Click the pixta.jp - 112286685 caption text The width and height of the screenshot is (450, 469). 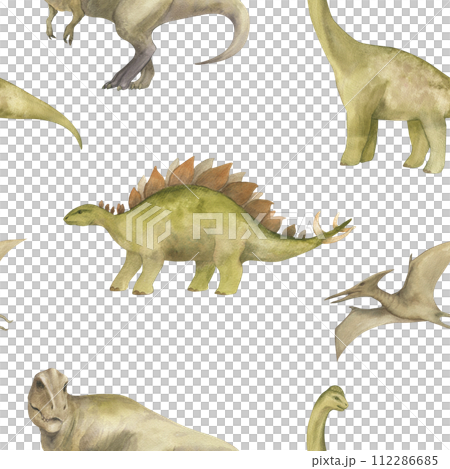pyautogui.click(x=375, y=461)
